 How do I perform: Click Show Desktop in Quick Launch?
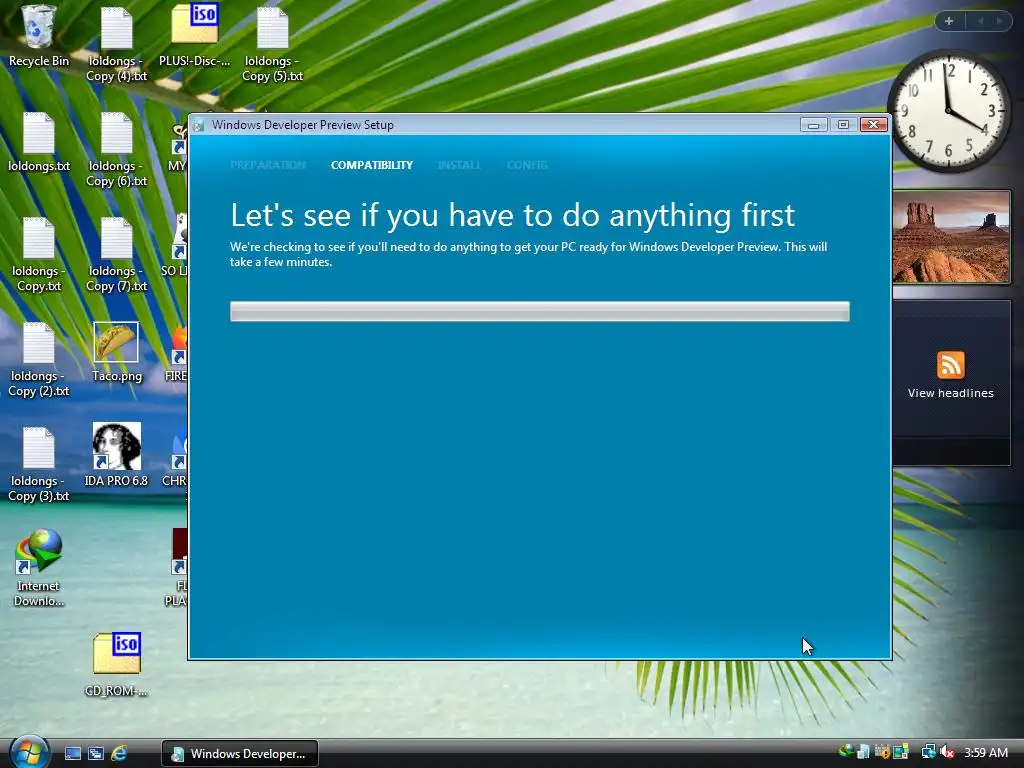[x=72, y=753]
